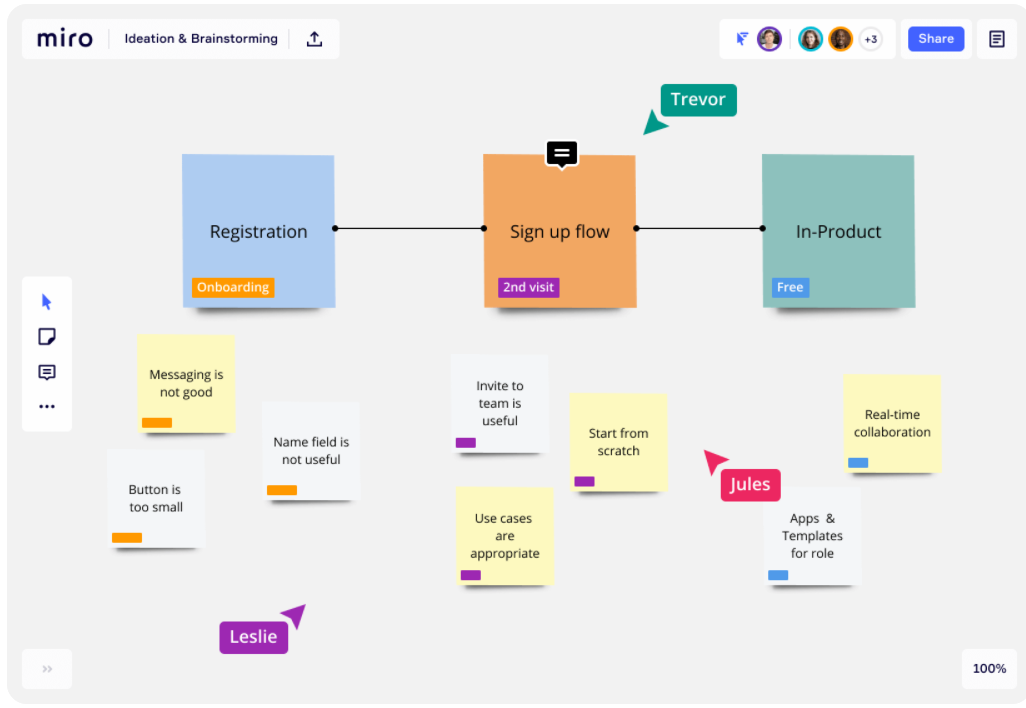The width and height of the screenshot is (1026, 708).
Task: Expand the bottom-left panel with double chevron
Action: [47, 669]
